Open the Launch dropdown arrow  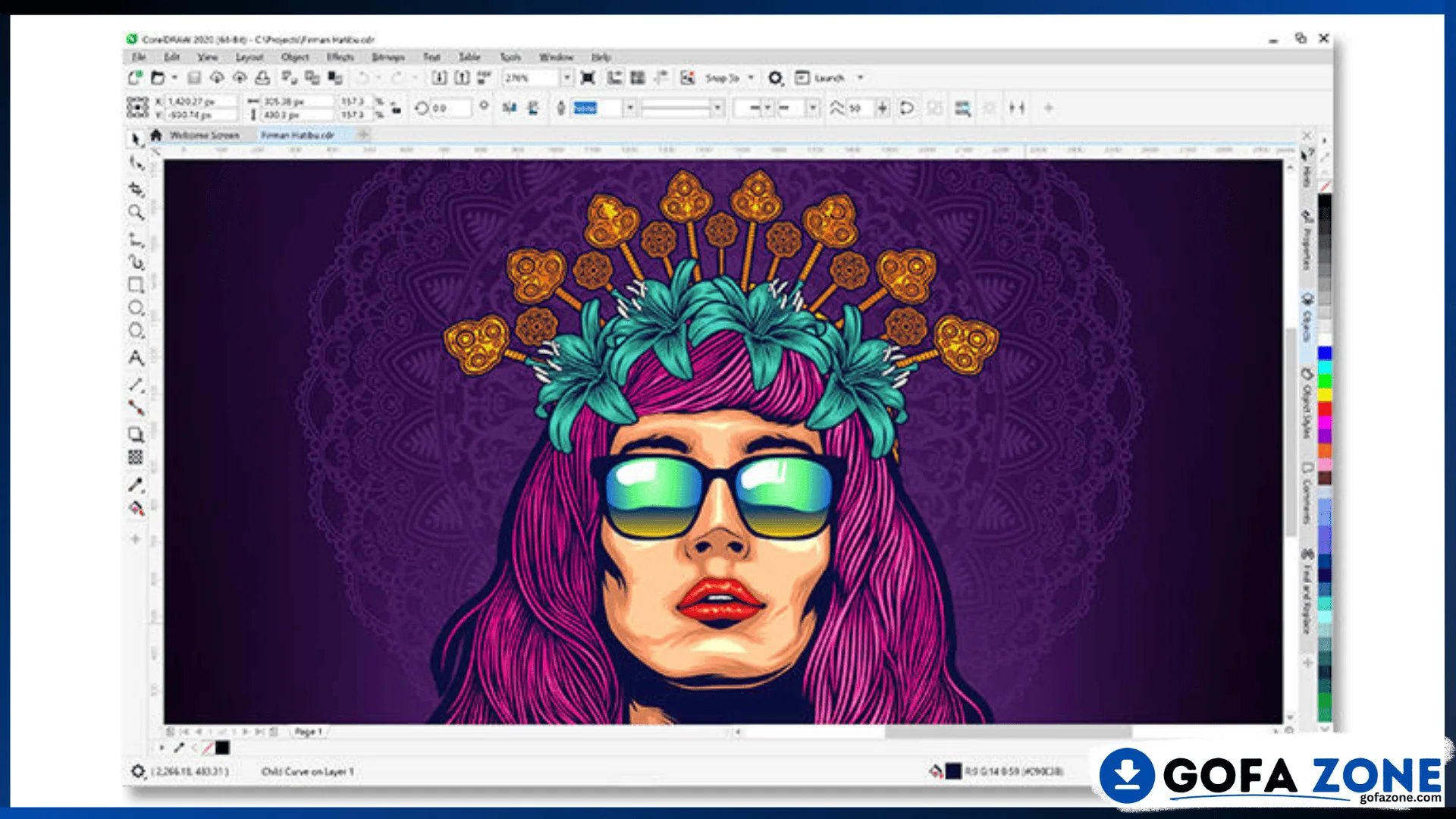(860, 77)
